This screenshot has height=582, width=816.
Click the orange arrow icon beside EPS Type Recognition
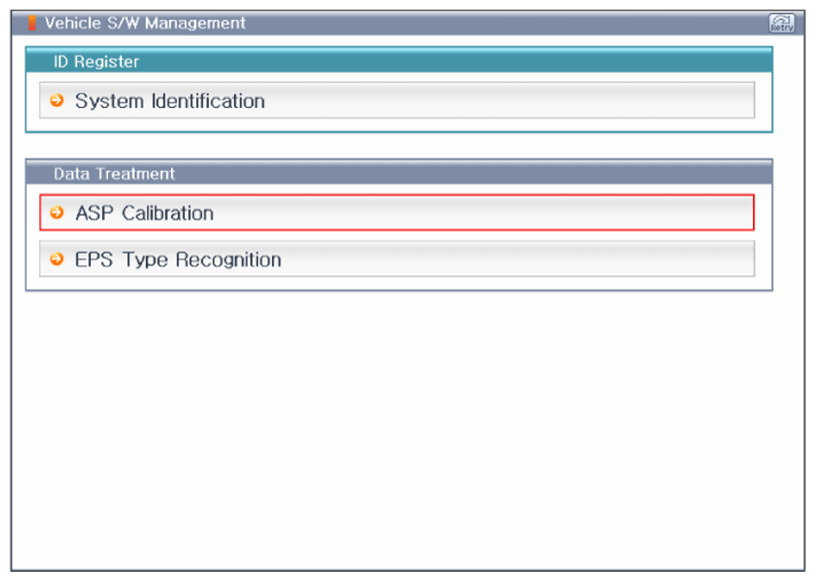(57, 259)
